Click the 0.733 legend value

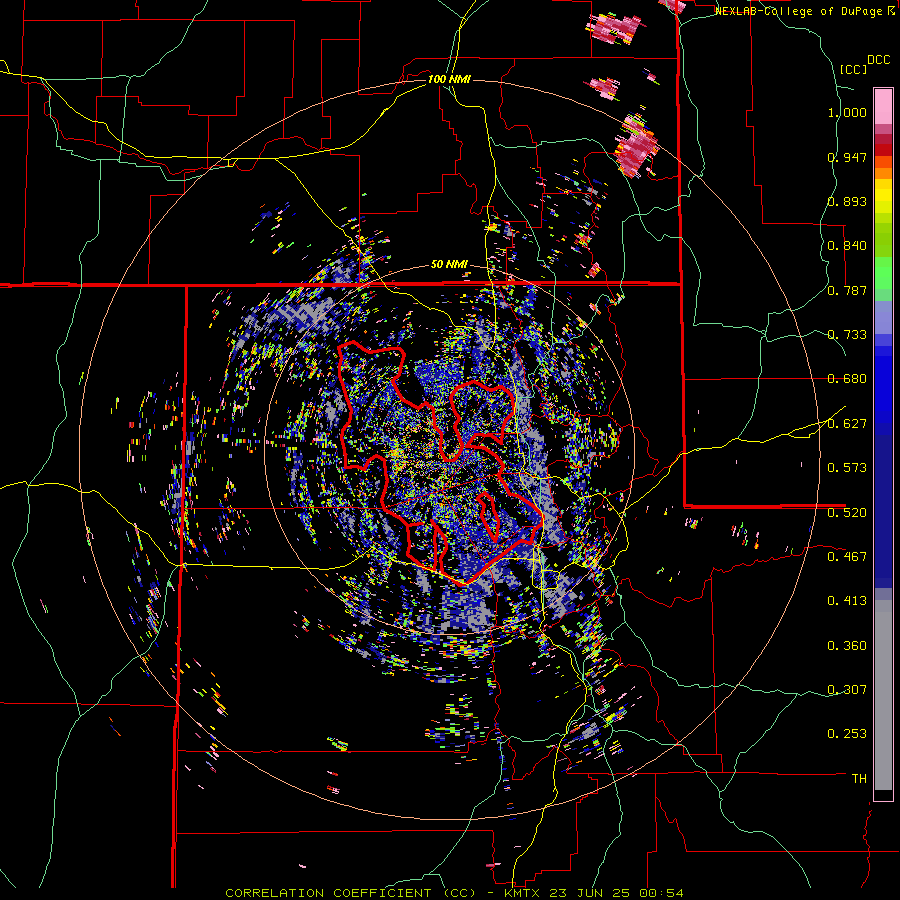[x=847, y=335]
